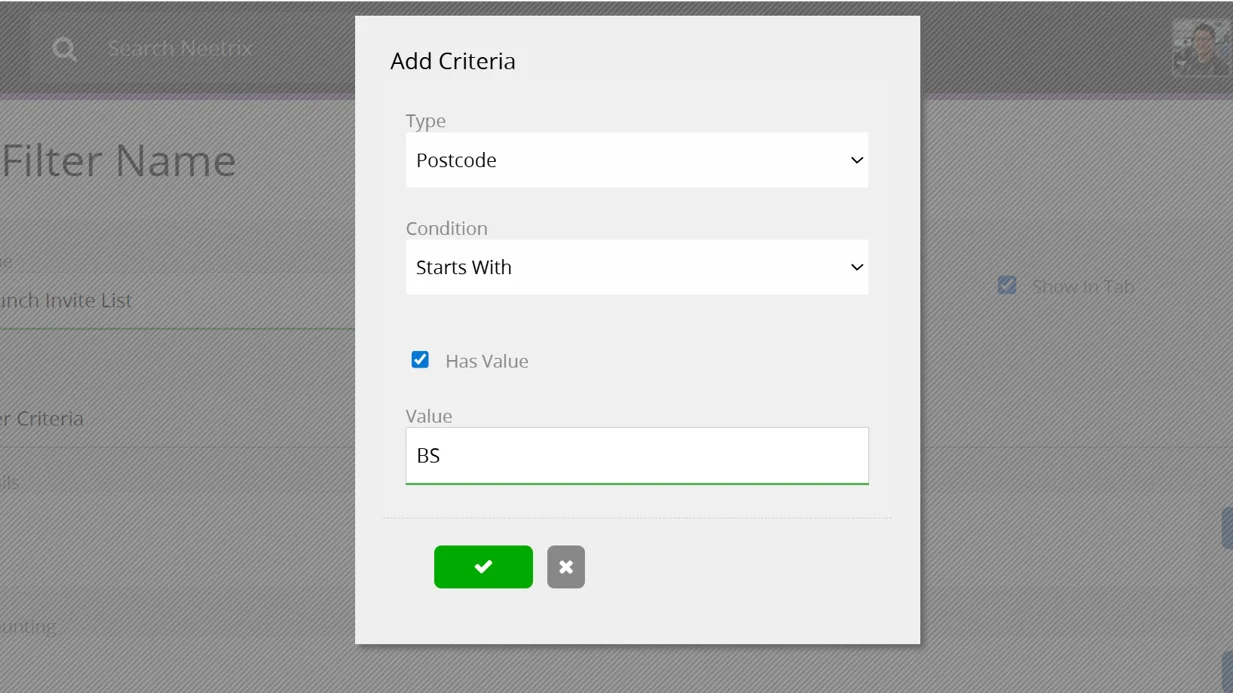Image resolution: width=1233 pixels, height=693 pixels.
Task: Click the Filter Name page heading
Action: tap(118, 160)
